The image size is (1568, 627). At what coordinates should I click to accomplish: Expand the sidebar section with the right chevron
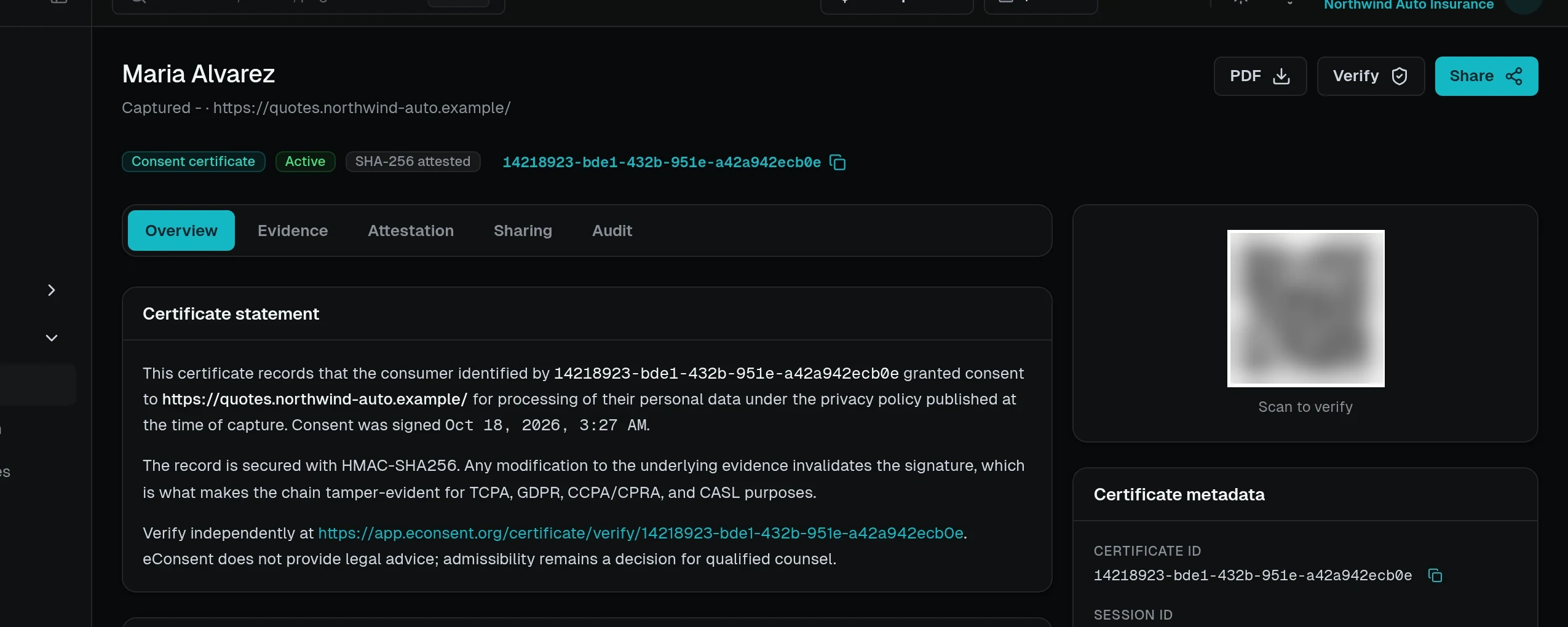52,290
